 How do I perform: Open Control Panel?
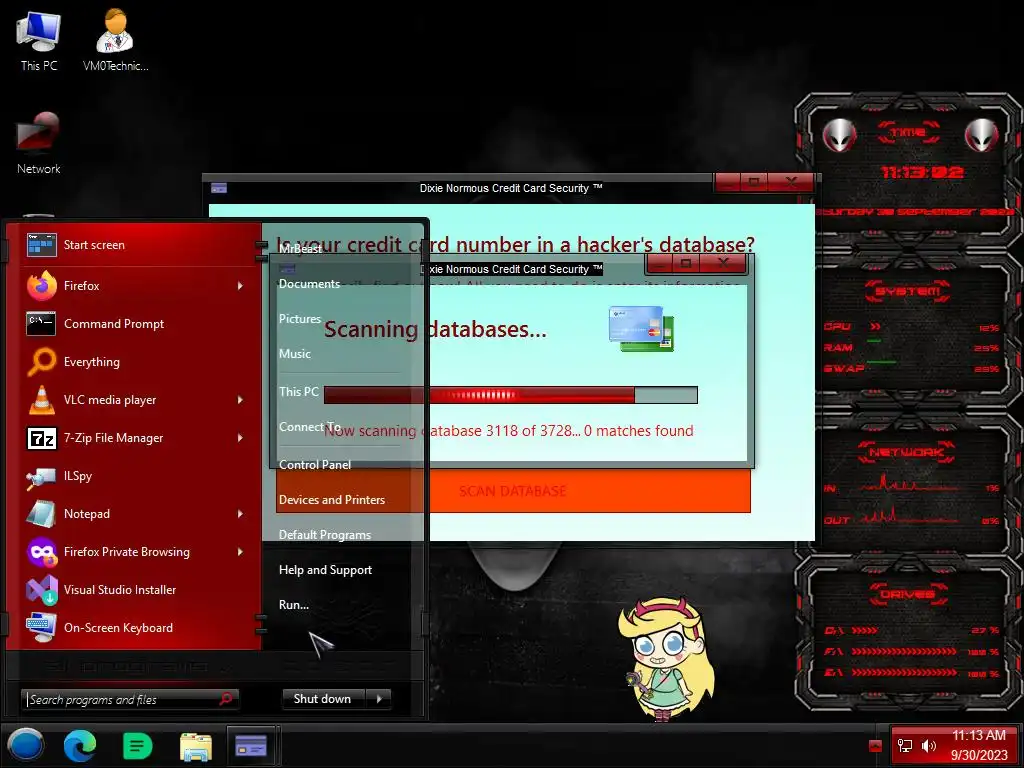coord(315,465)
